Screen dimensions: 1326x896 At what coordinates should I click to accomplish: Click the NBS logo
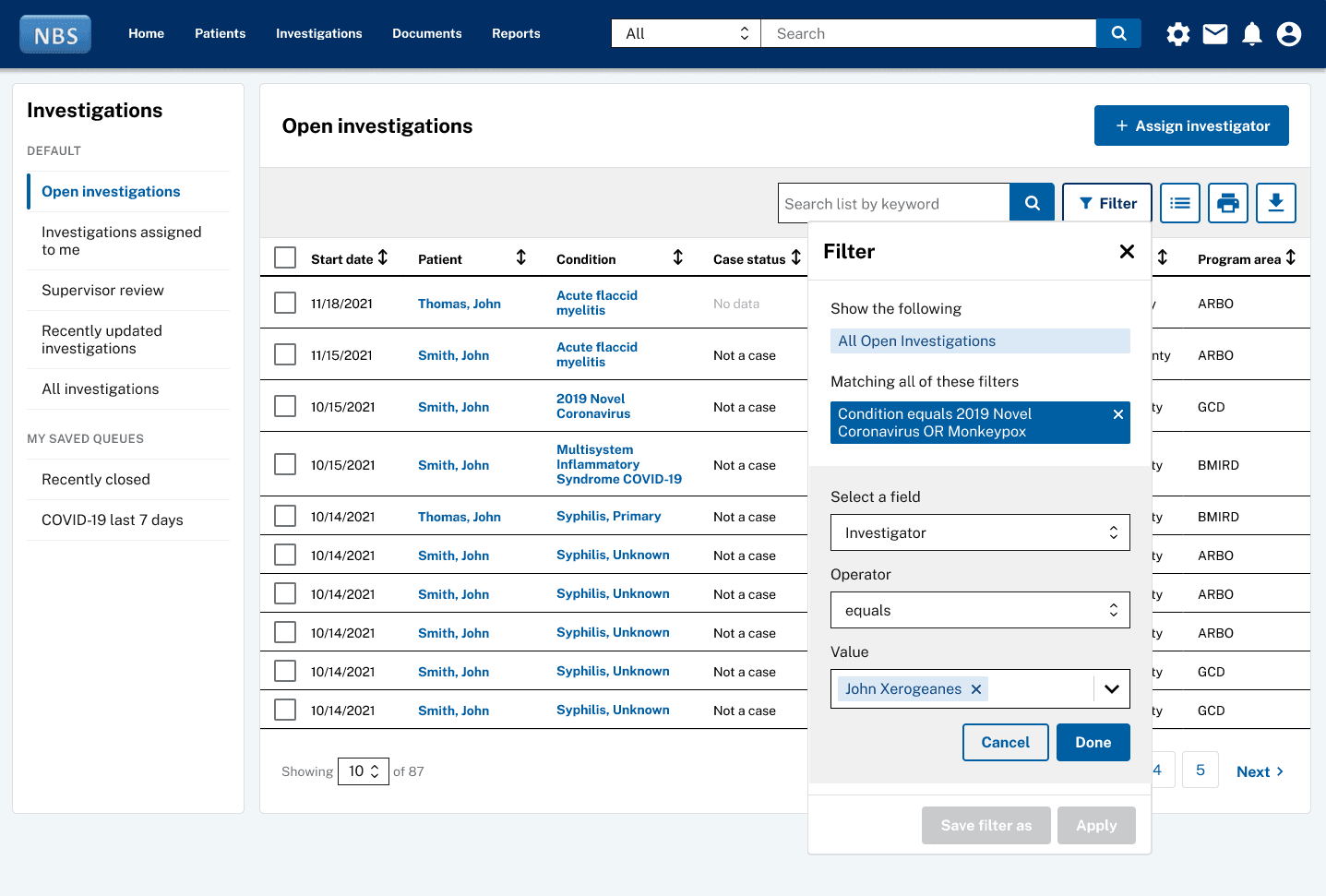55,34
